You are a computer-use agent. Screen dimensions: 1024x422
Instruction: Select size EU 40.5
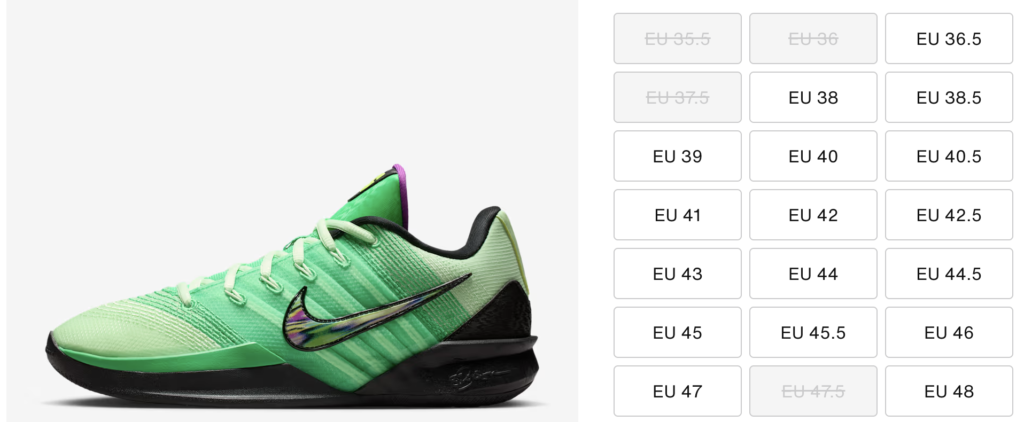click(949, 156)
